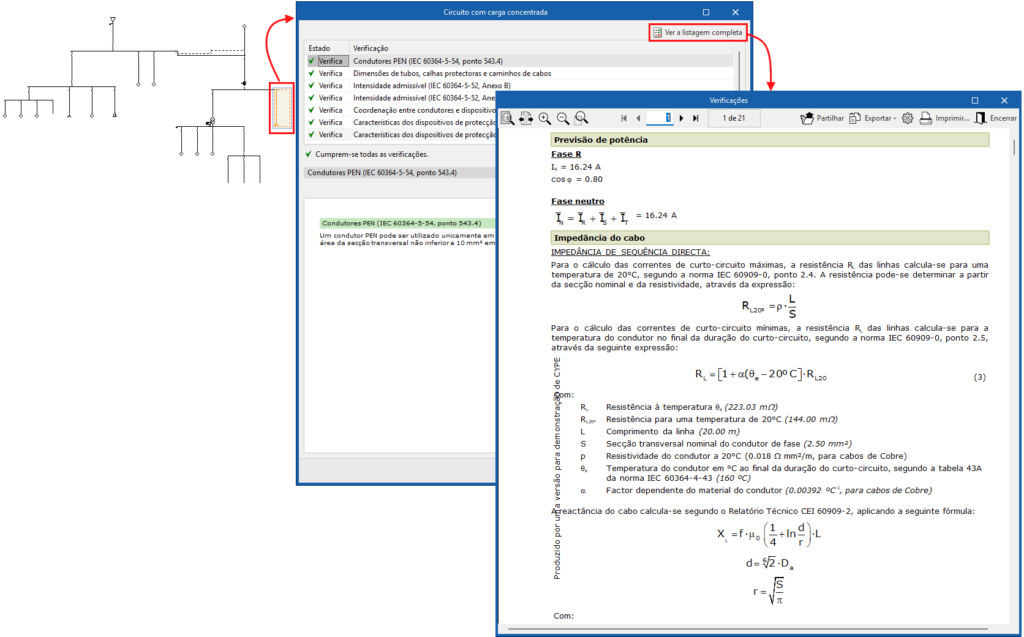The width and height of the screenshot is (1024, 637).
Task: Select 'Condutores PEN (IEC 60364-5-54, ponto 543.4)' row
Action: tap(520, 61)
